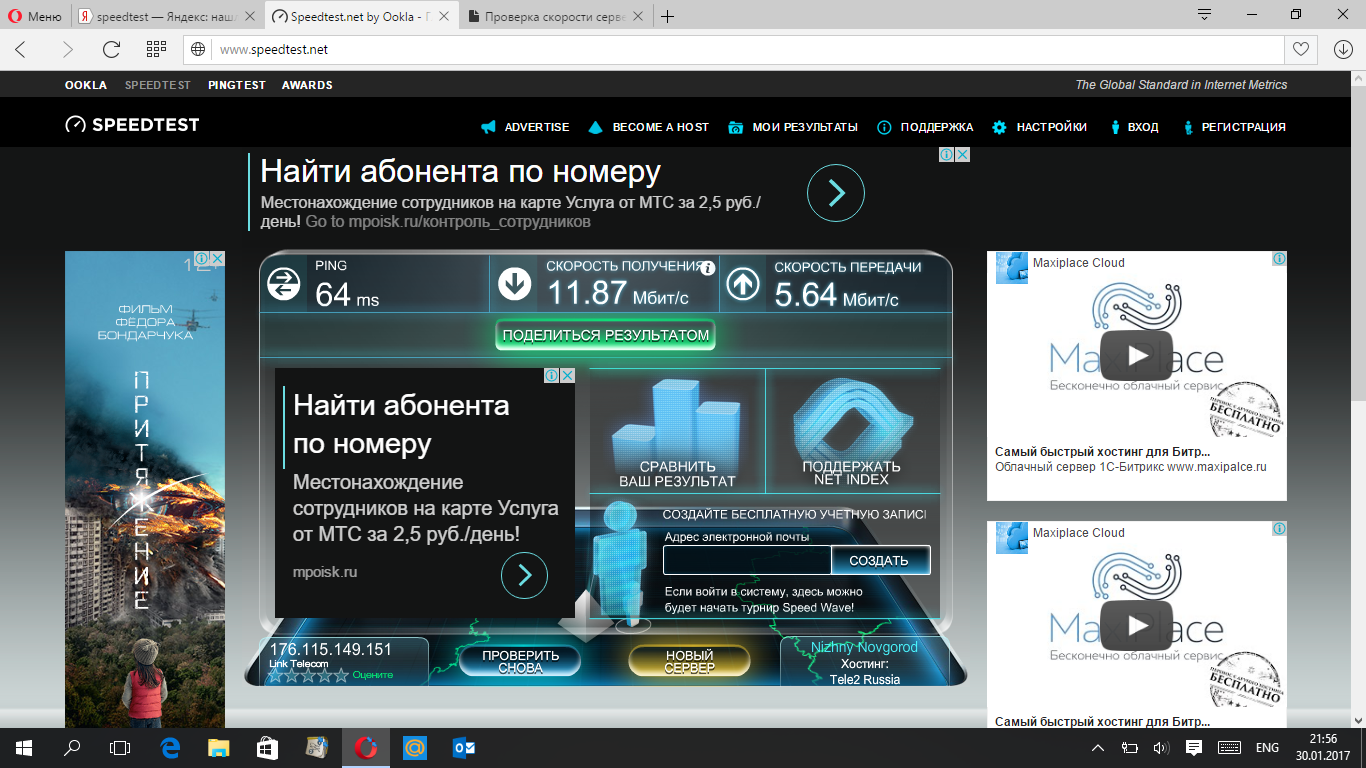Click the site info globe icon

[199, 49]
